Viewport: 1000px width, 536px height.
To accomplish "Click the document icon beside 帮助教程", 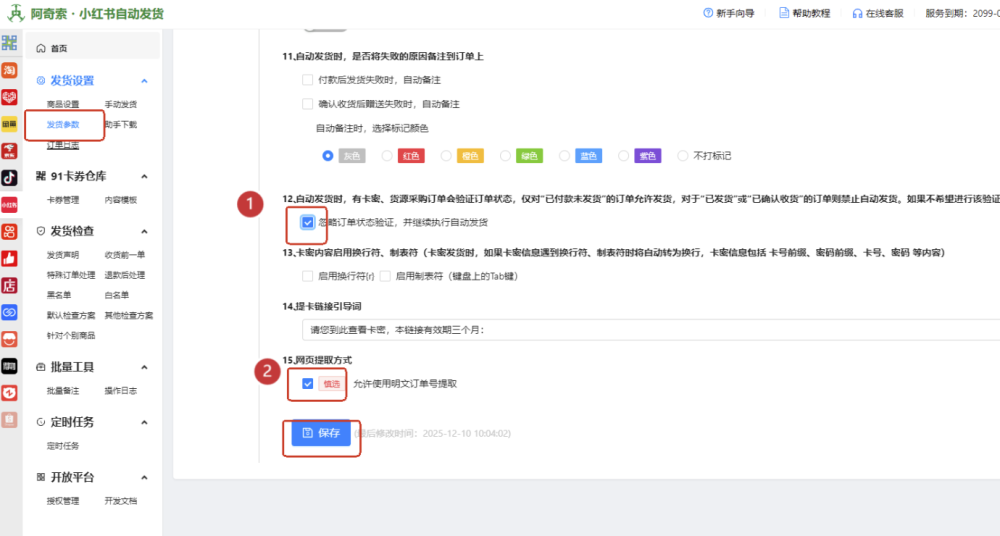I will click(x=784, y=13).
